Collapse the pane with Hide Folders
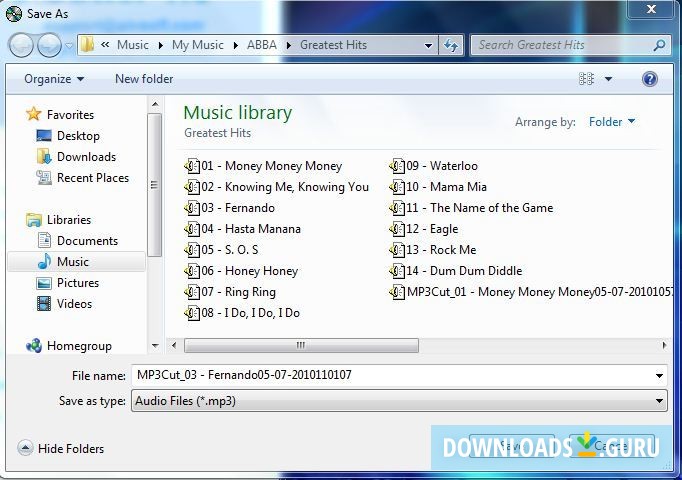Viewport: 682px width, 480px height. [x=61, y=448]
